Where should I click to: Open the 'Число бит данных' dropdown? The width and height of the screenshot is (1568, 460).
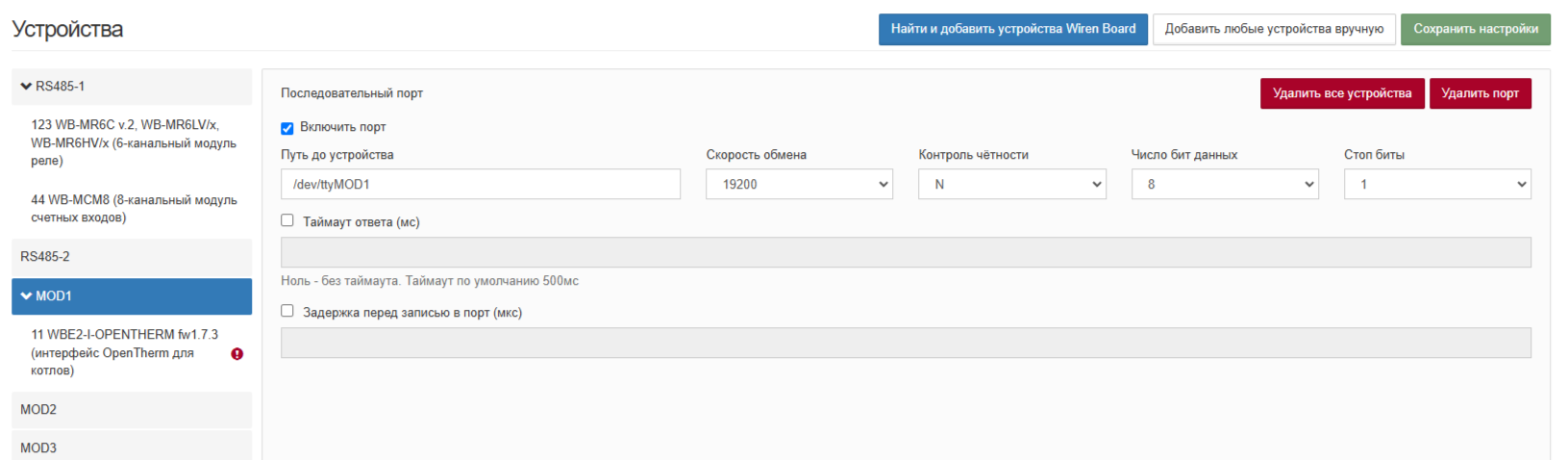pyautogui.click(x=1225, y=184)
